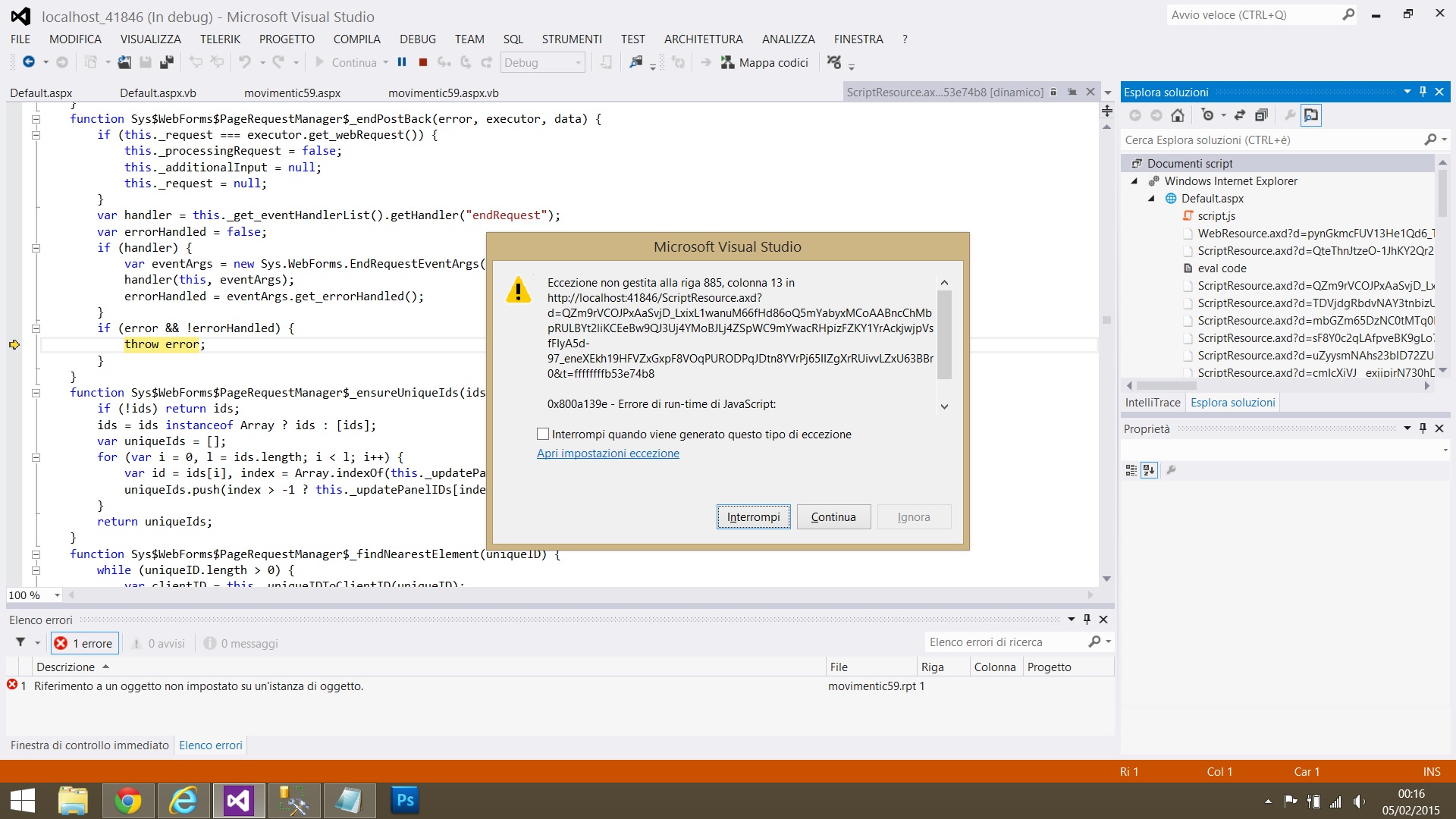The height and width of the screenshot is (819, 1456).
Task: Click Quick Launch search magnifier icon
Action: pyautogui.click(x=1348, y=14)
